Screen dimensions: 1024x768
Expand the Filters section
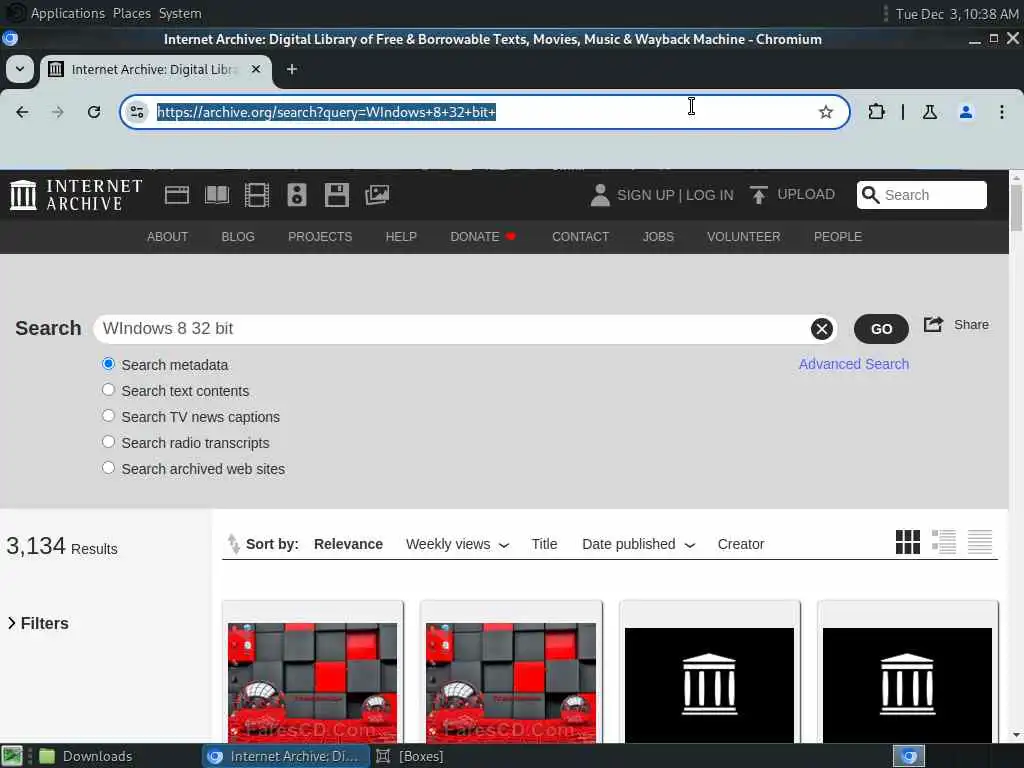point(38,624)
